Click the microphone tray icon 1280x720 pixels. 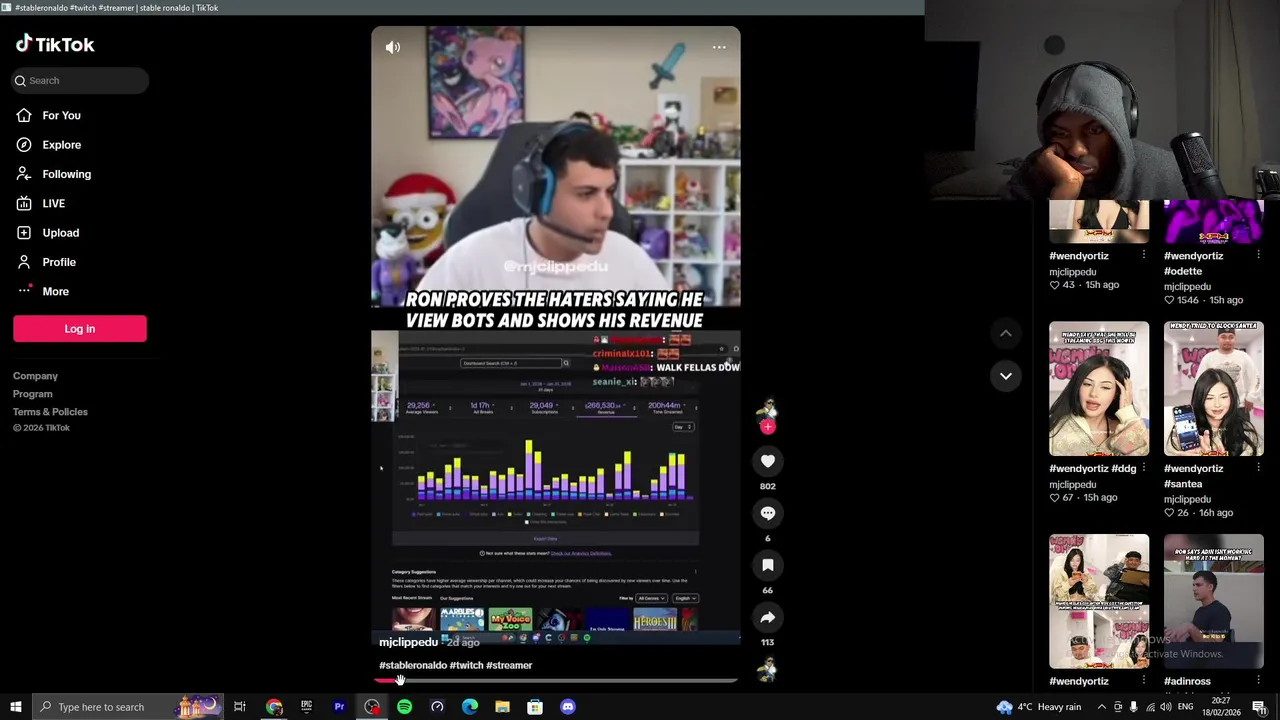[x=1133, y=707]
